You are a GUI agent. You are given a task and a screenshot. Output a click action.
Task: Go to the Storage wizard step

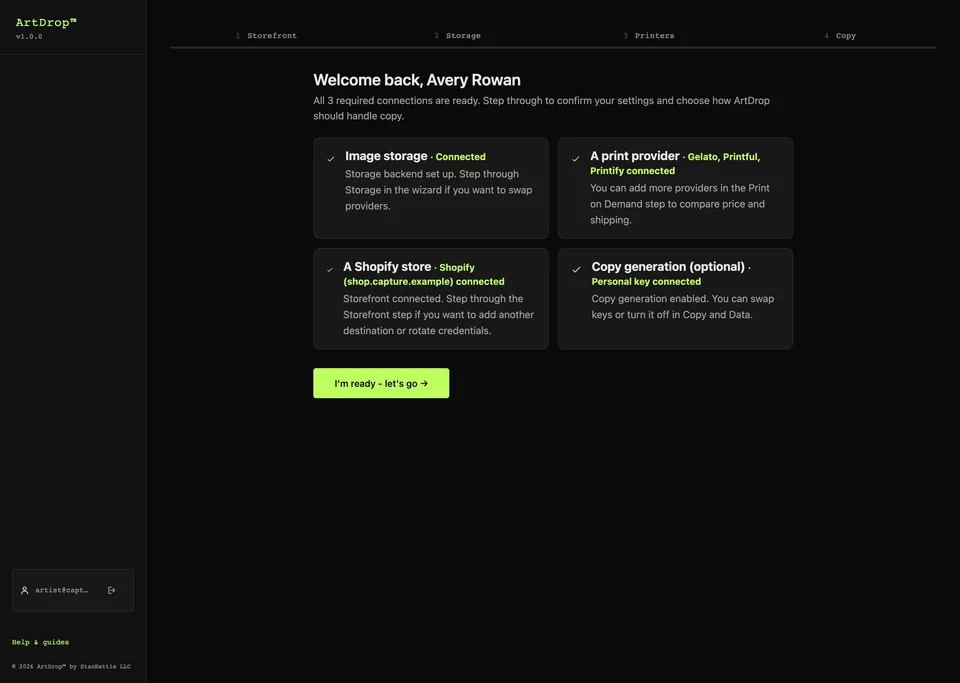pyautogui.click(x=457, y=35)
